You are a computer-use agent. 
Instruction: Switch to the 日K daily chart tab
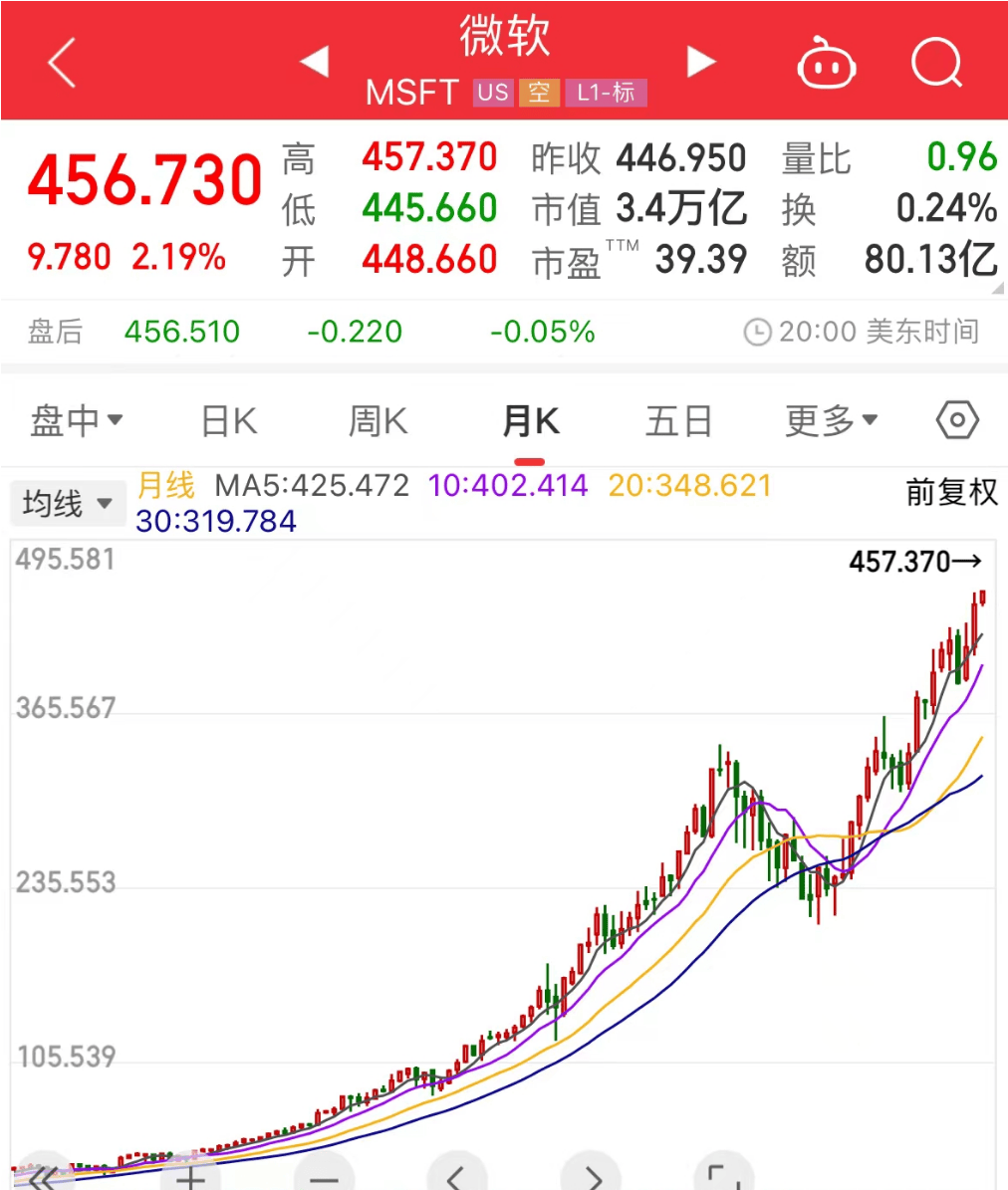pos(229,420)
